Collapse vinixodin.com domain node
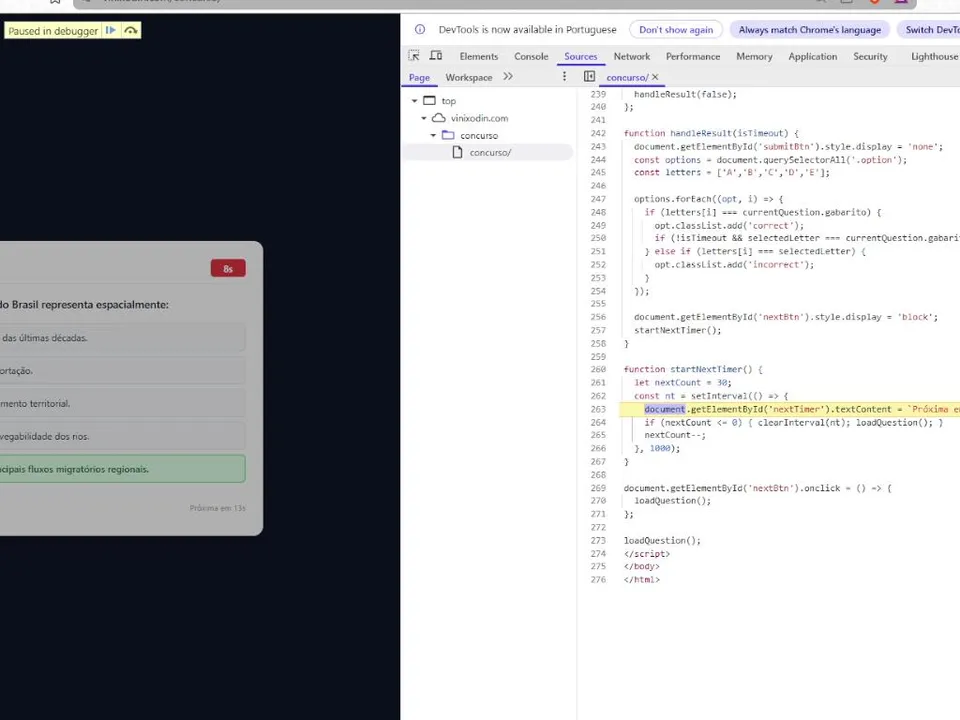 (x=424, y=118)
